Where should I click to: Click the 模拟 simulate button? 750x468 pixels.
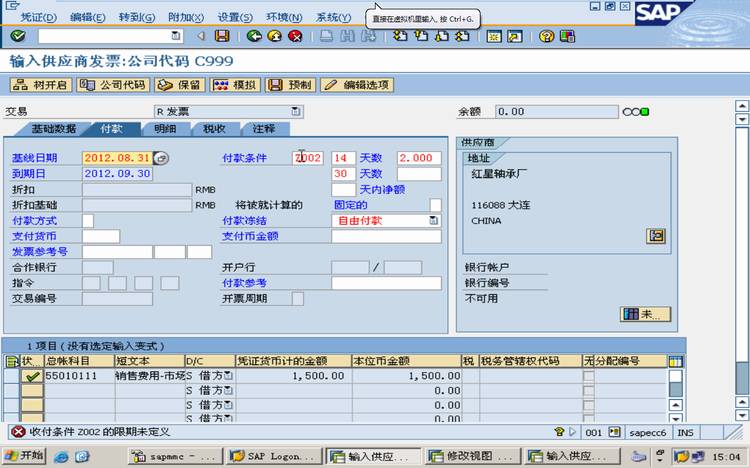(235, 85)
